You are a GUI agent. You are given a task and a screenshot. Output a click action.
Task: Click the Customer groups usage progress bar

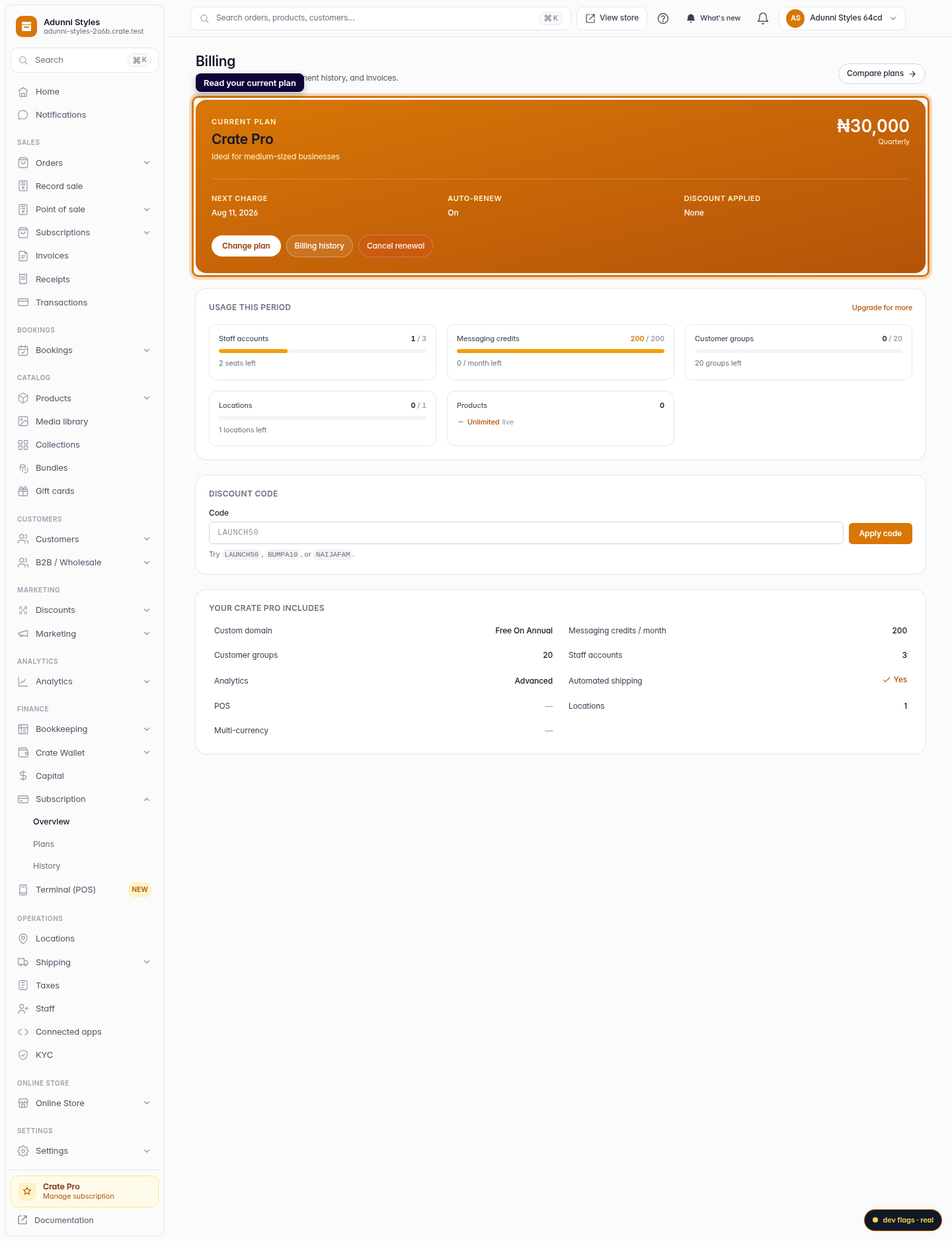(799, 351)
